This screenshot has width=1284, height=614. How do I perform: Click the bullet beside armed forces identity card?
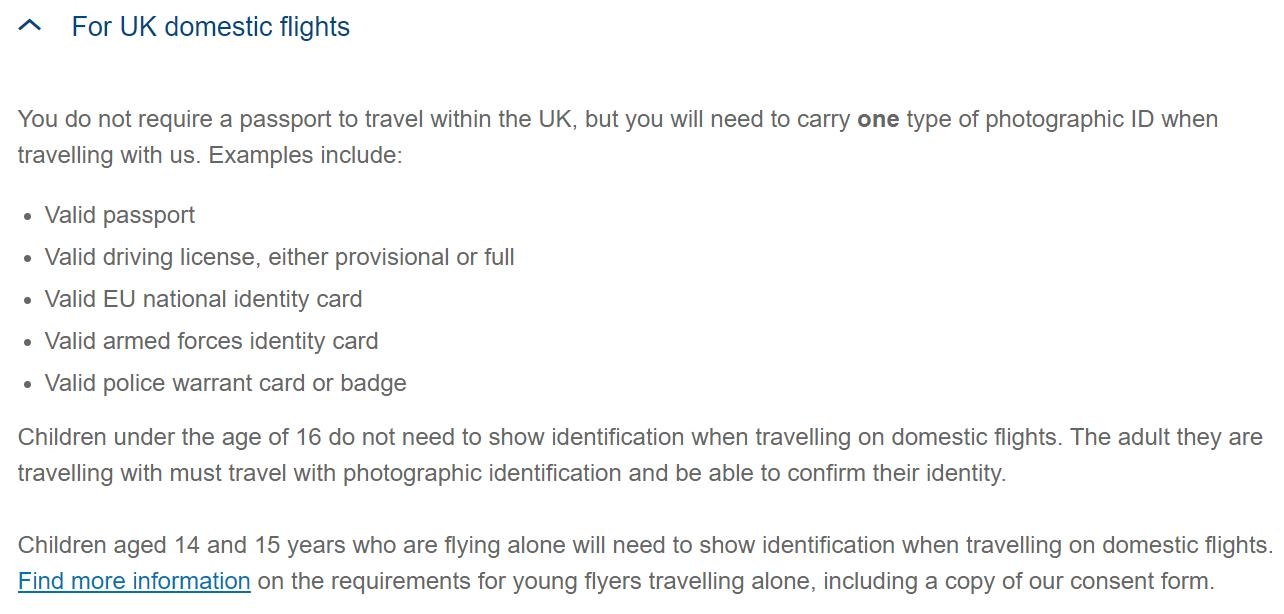(x=27, y=343)
